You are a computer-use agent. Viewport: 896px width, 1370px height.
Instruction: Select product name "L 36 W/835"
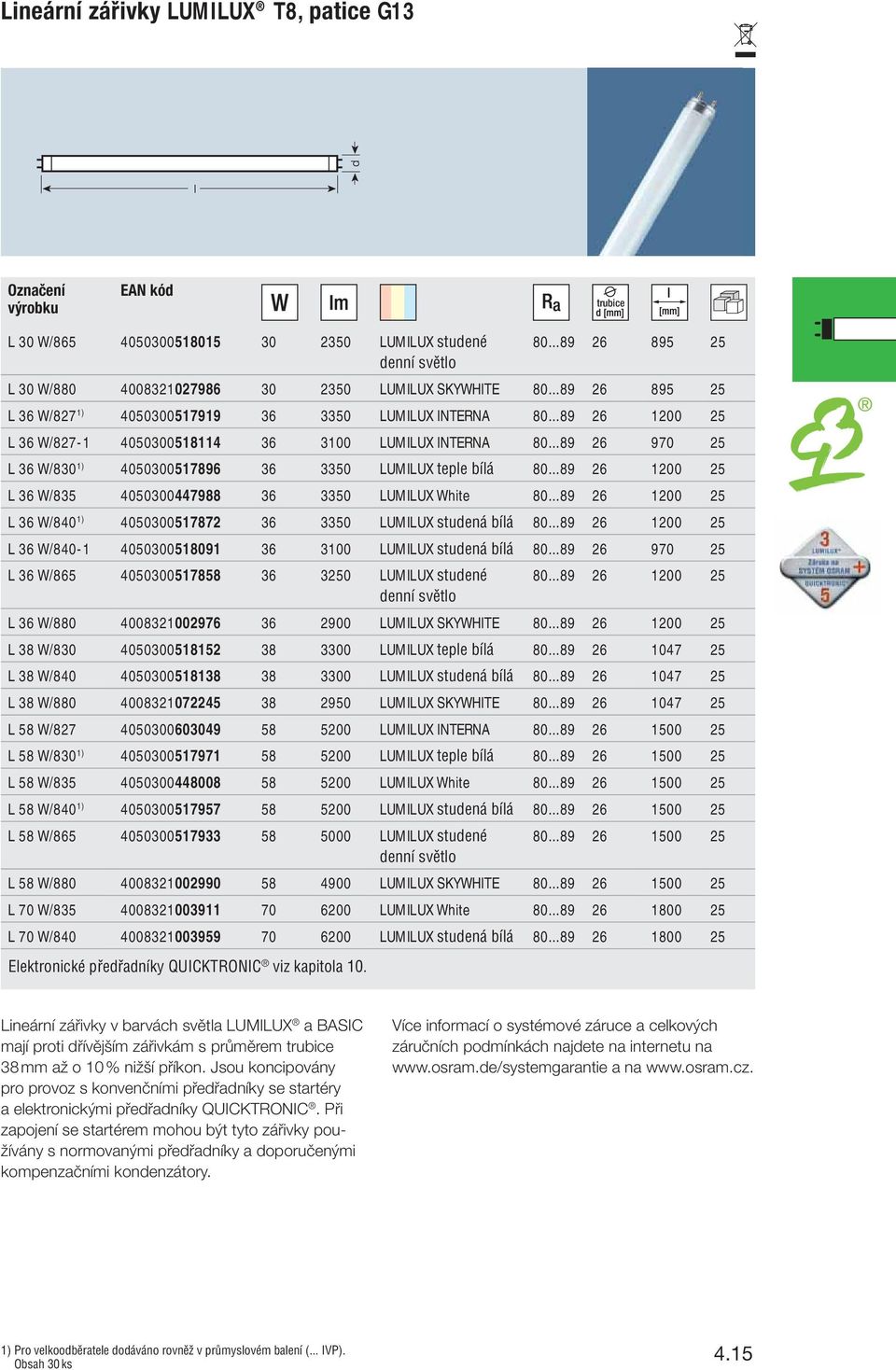42,496
